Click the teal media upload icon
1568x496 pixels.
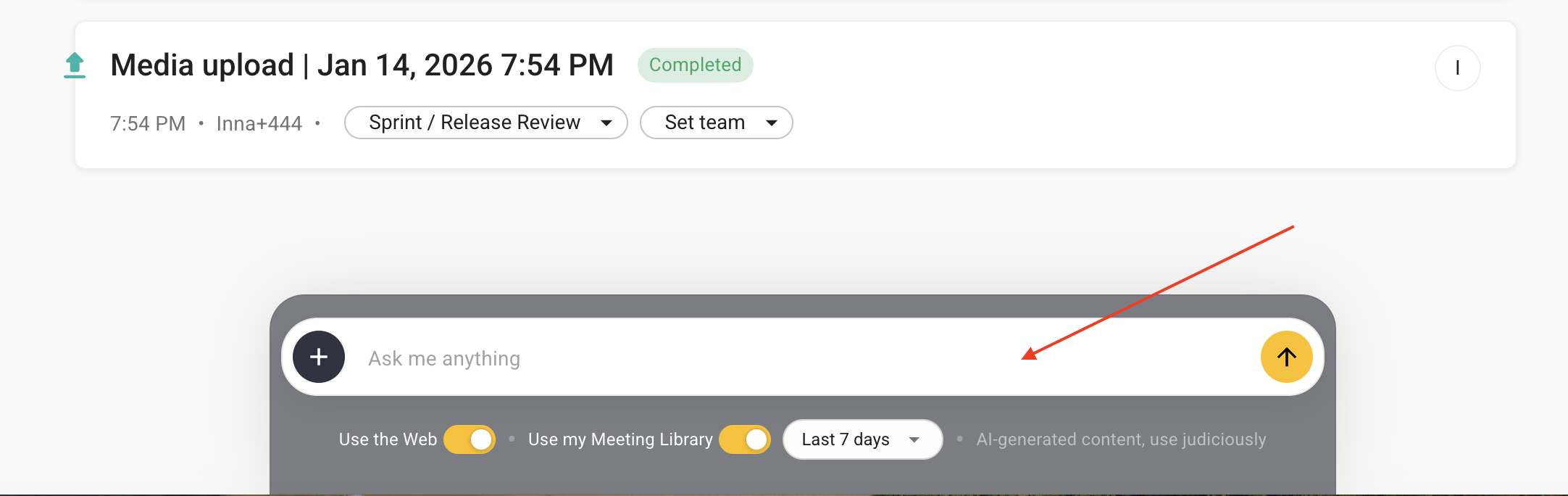click(x=74, y=65)
